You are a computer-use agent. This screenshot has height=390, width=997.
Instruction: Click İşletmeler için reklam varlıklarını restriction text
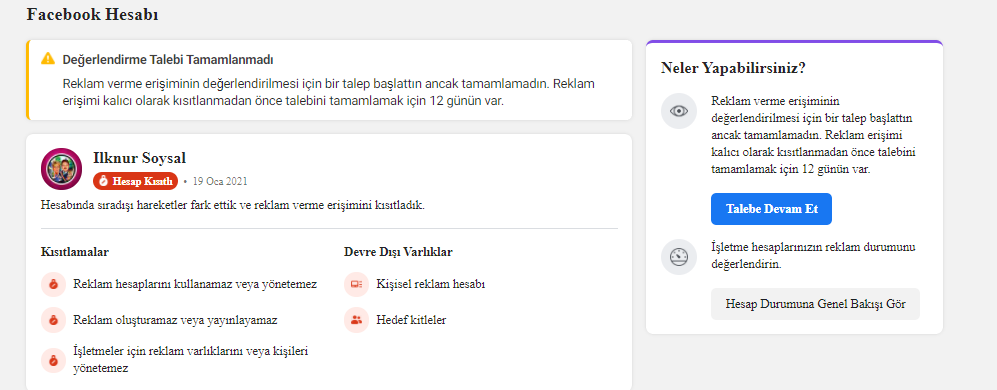click(191, 359)
